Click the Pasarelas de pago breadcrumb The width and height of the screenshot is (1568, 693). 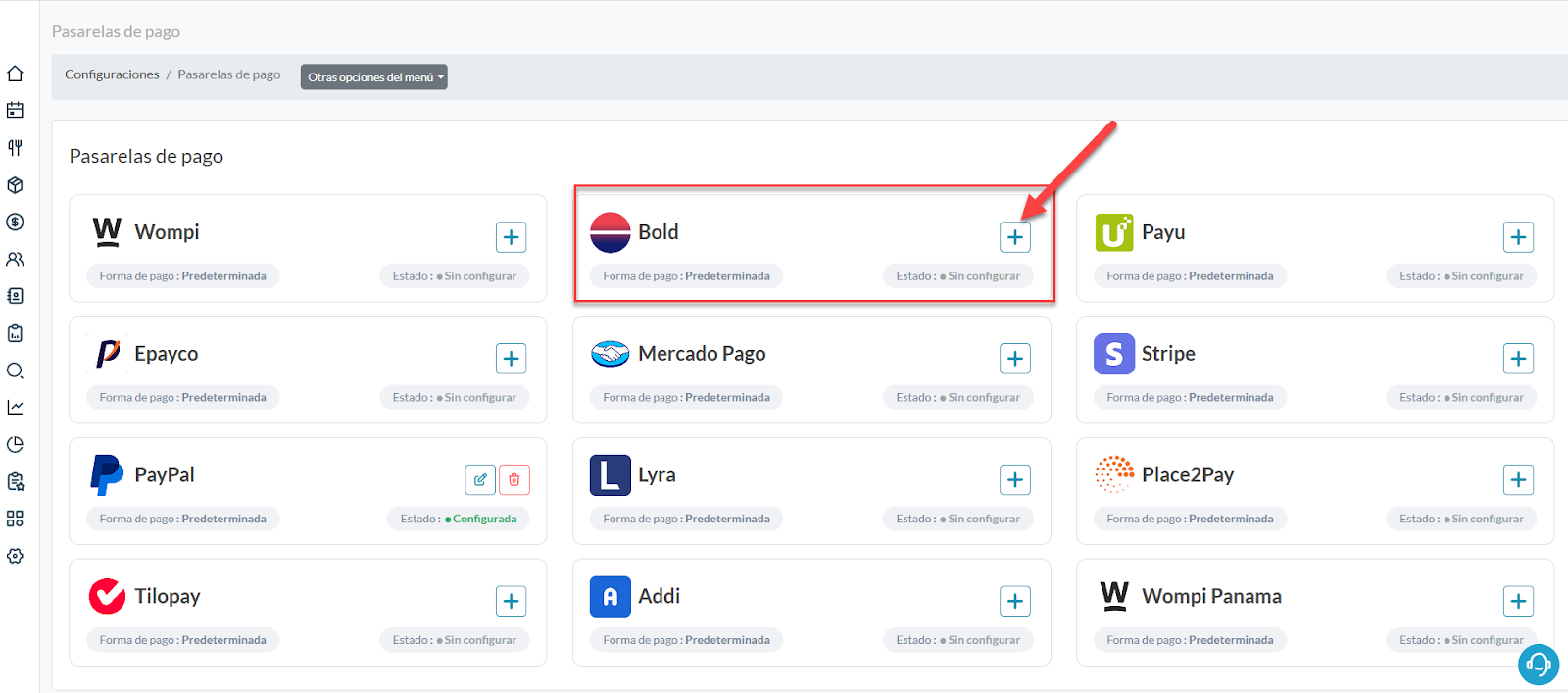click(228, 74)
